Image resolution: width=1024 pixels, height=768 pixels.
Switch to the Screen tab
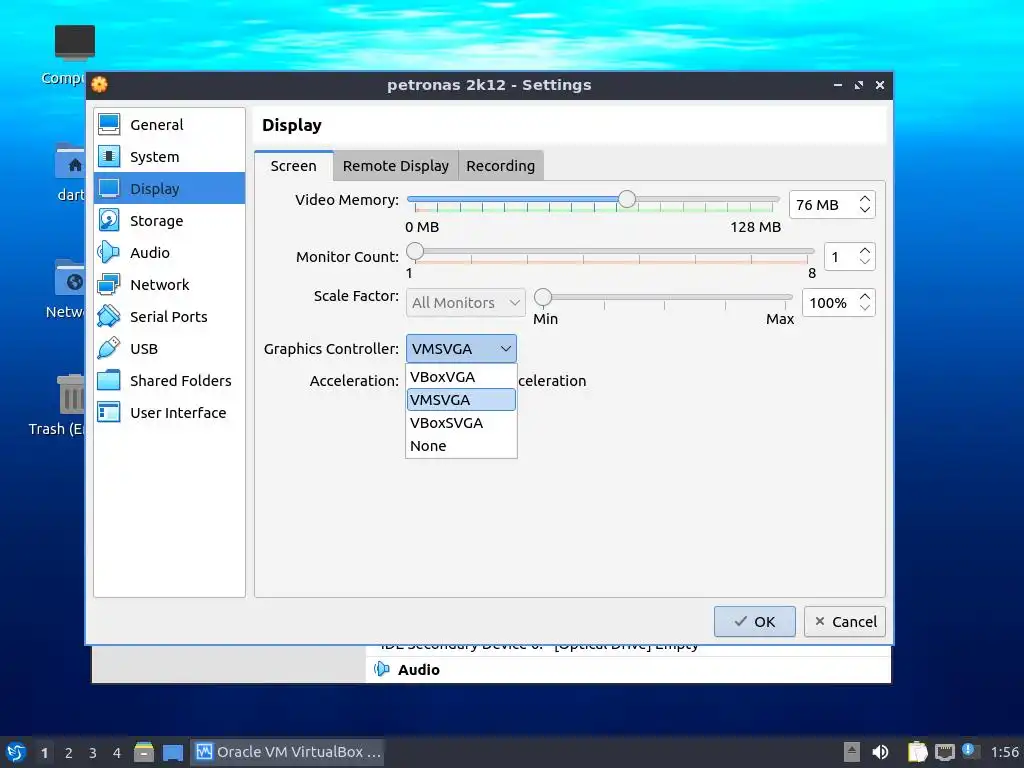tap(294, 166)
